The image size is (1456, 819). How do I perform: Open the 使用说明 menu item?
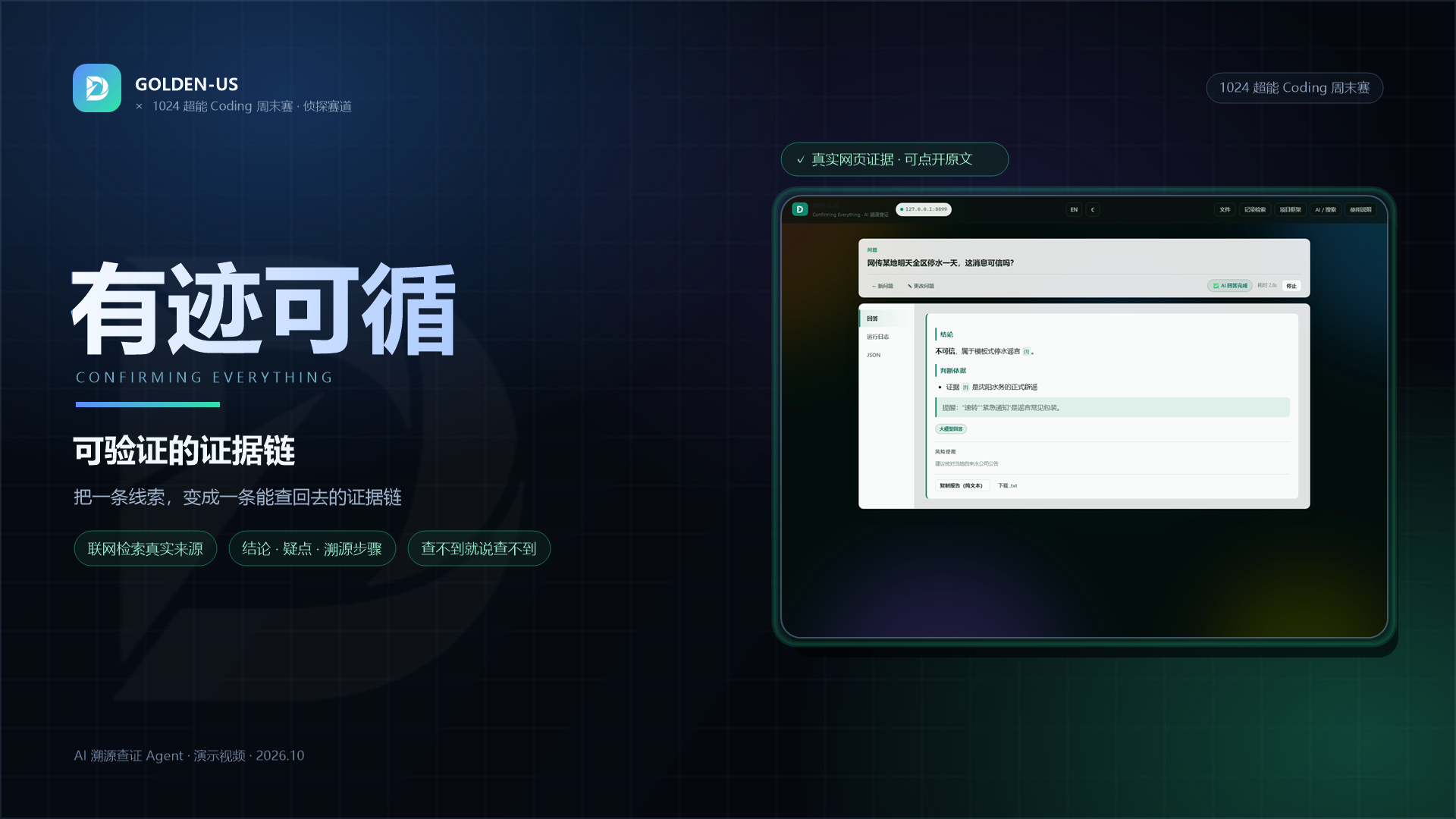coord(1360,210)
